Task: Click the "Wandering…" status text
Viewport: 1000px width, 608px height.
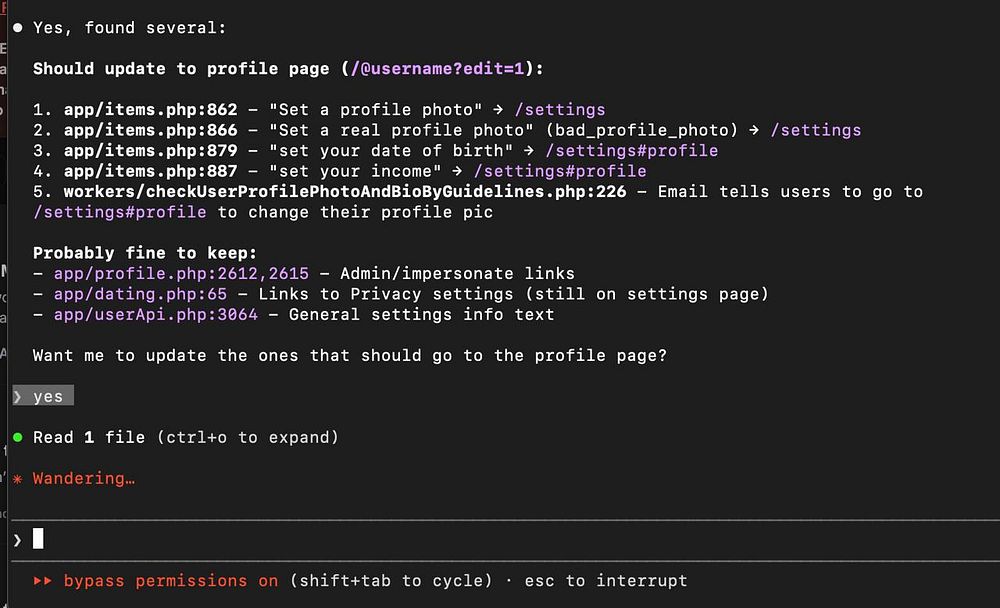Action: [84, 479]
